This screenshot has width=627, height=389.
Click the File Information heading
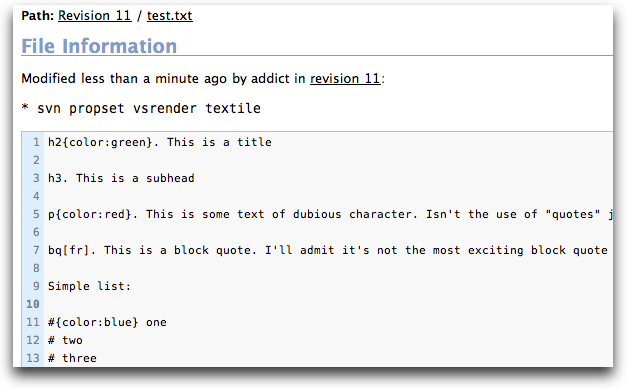point(99,46)
